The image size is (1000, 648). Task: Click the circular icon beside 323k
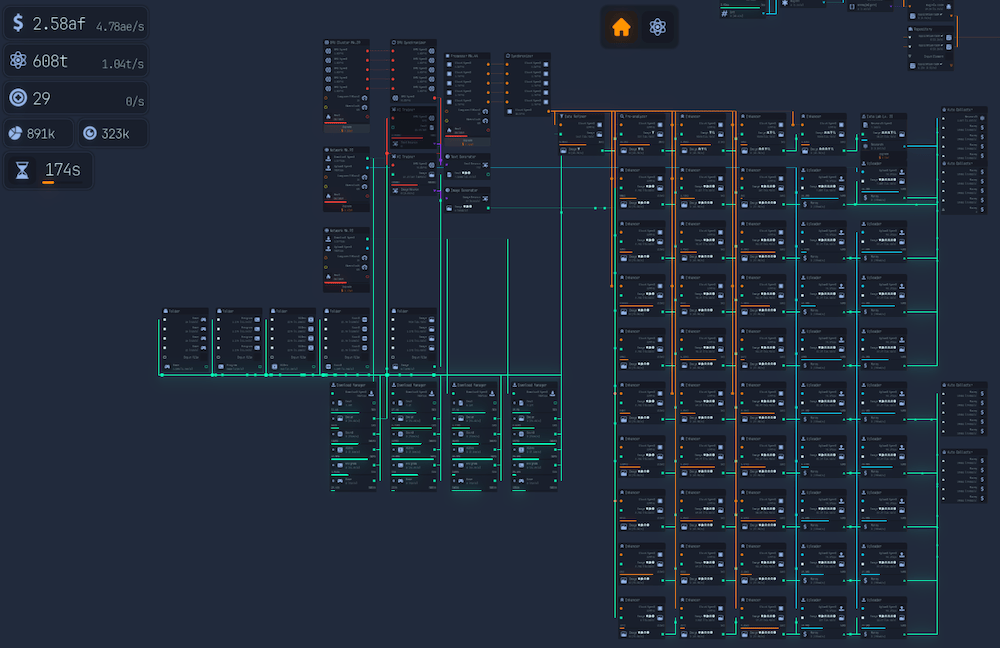(90, 133)
